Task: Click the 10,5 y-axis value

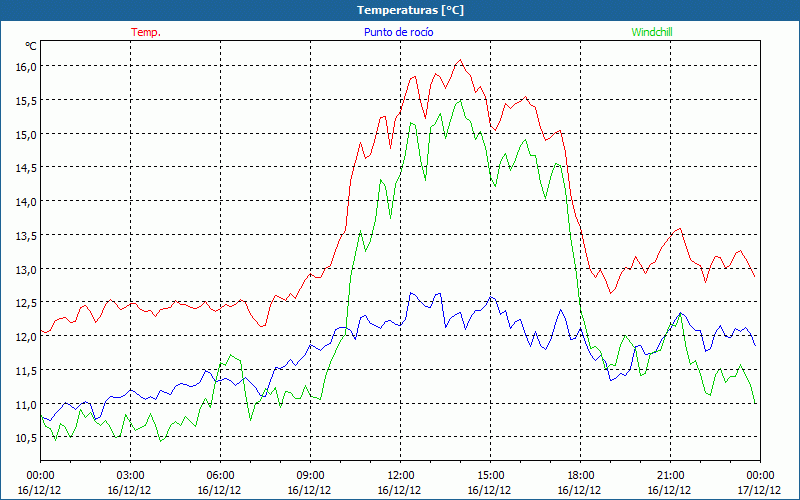Action: 27,438
